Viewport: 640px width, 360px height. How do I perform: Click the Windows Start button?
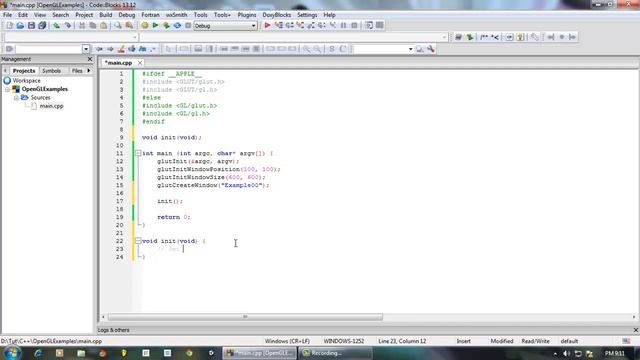(x=12, y=353)
